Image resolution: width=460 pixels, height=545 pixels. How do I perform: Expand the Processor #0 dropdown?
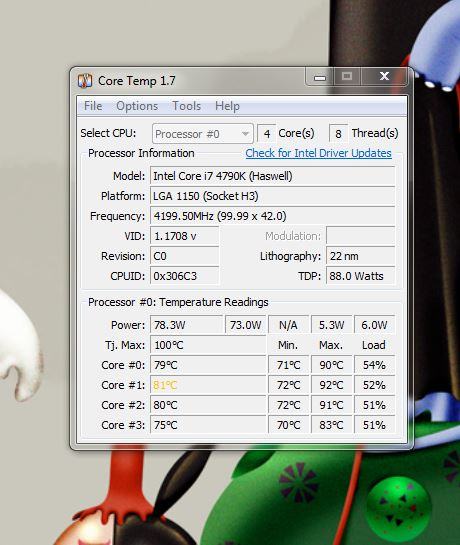pos(203,134)
